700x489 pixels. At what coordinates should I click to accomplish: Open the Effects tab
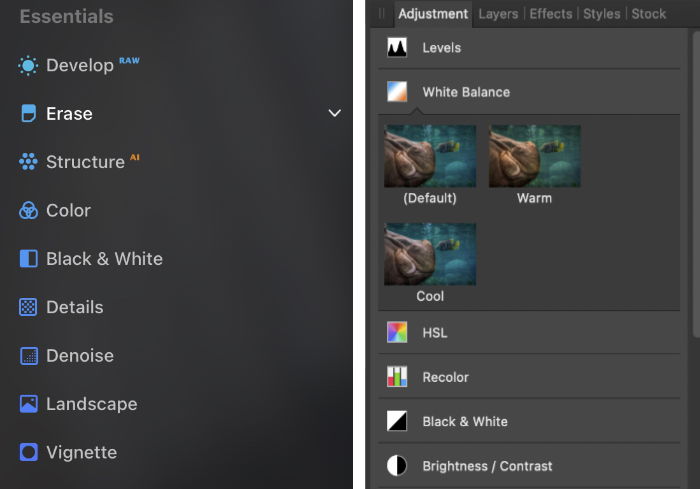(551, 14)
